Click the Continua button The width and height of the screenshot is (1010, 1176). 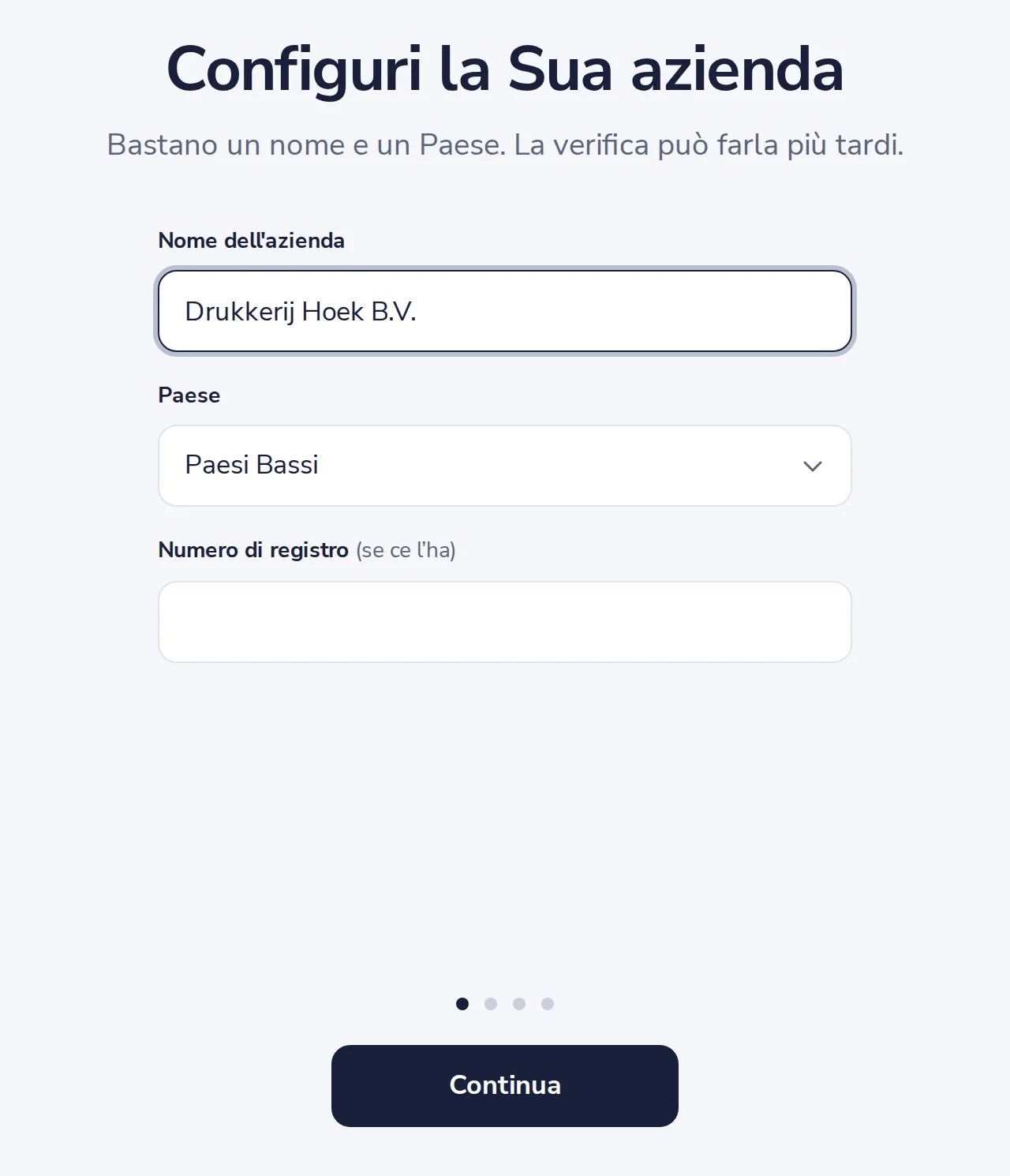[x=505, y=1086]
